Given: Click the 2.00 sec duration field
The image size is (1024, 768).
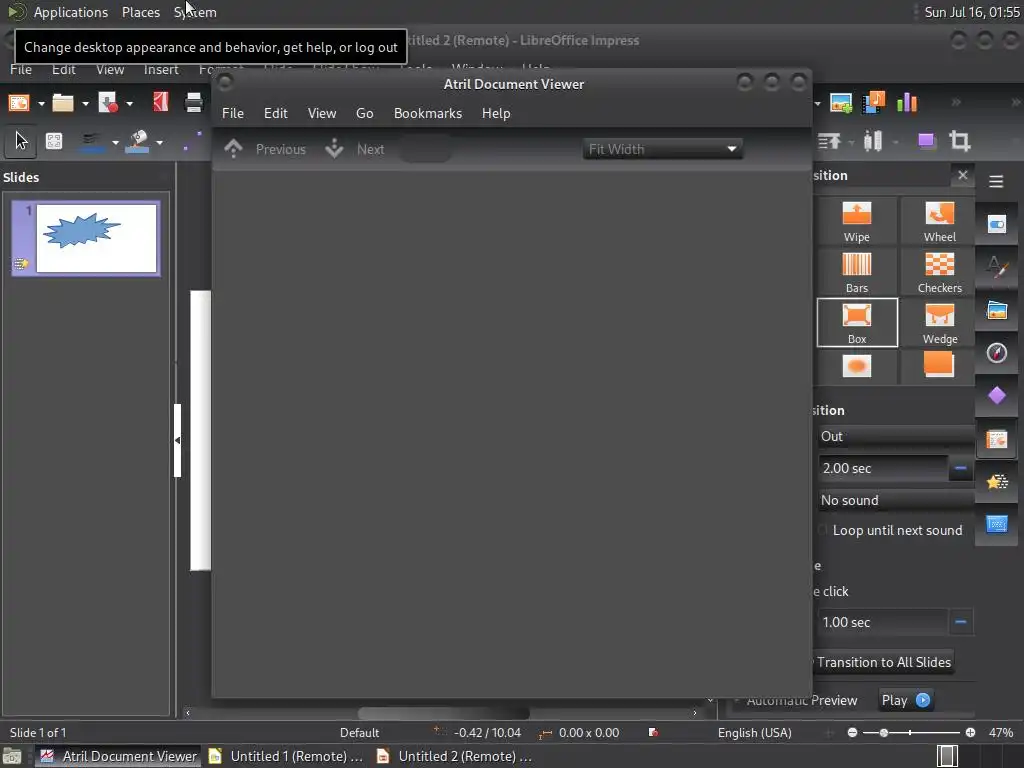Looking at the screenshot, I should pos(882,468).
